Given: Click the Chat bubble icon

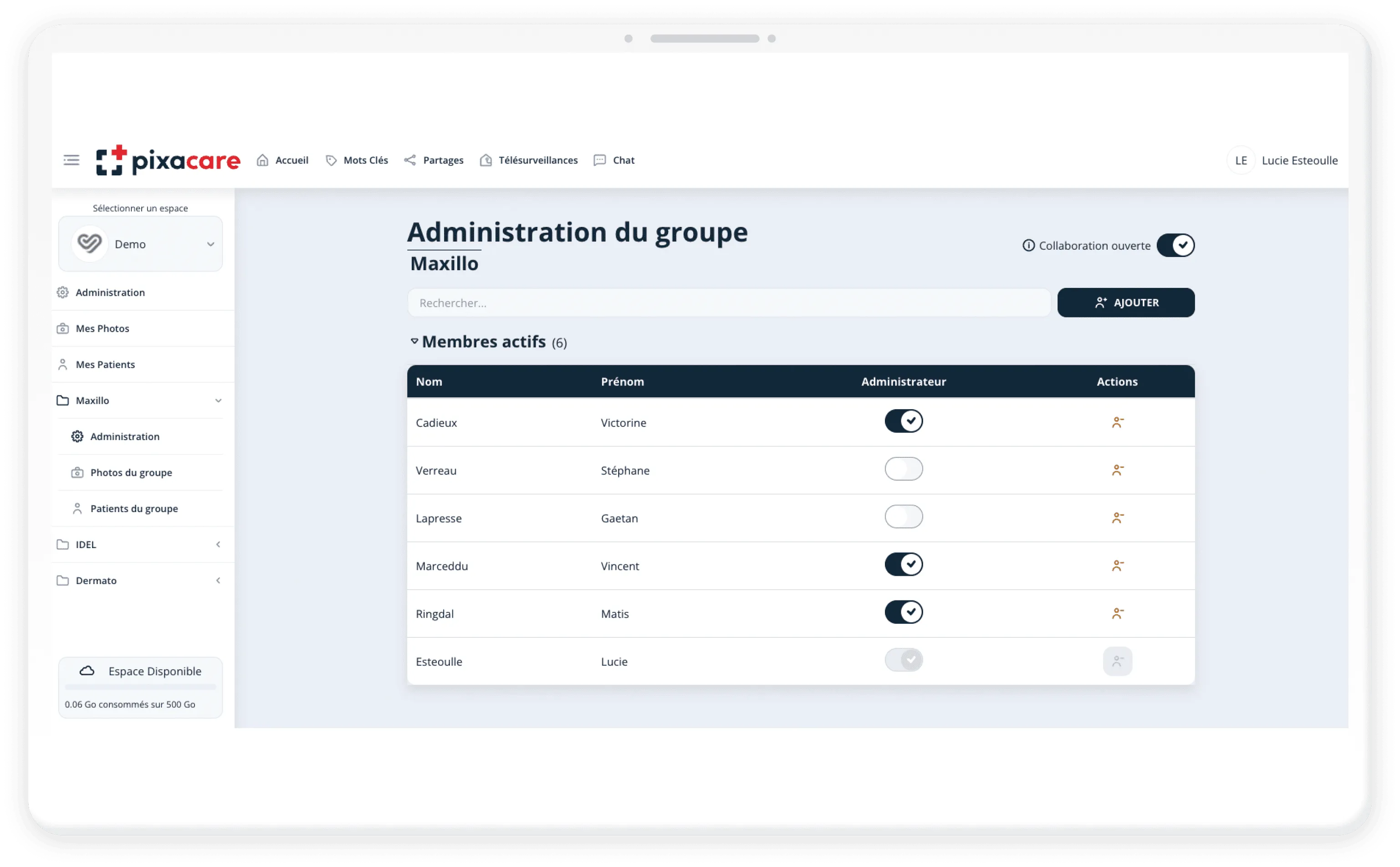Looking at the screenshot, I should [x=599, y=160].
